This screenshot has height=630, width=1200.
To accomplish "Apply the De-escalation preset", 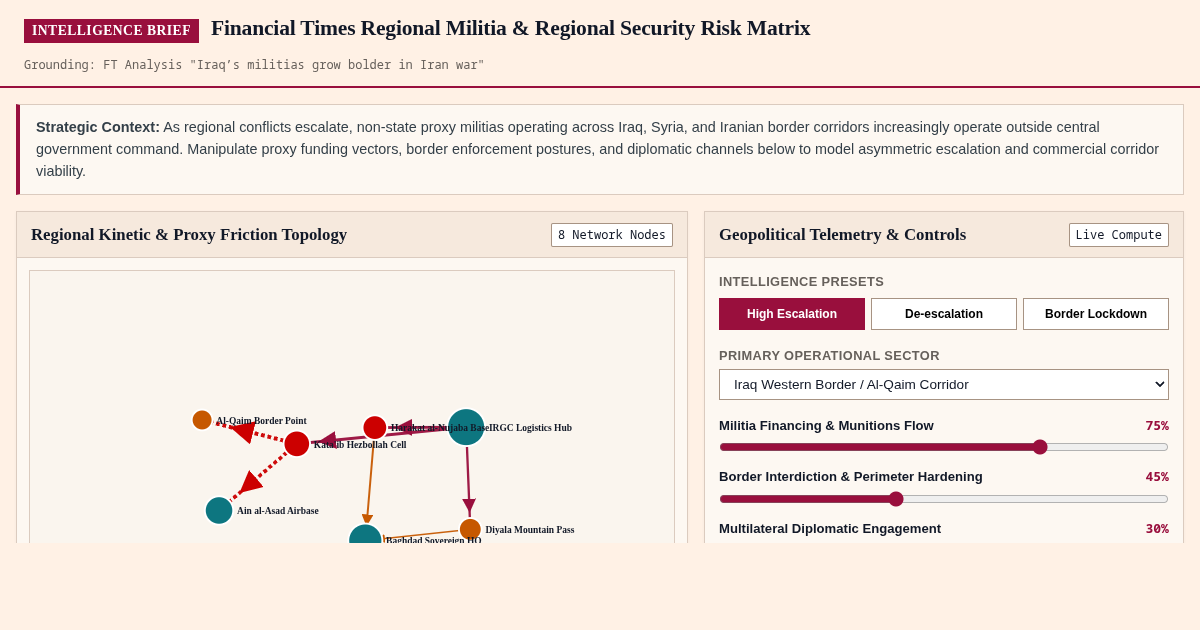I will (x=944, y=314).
